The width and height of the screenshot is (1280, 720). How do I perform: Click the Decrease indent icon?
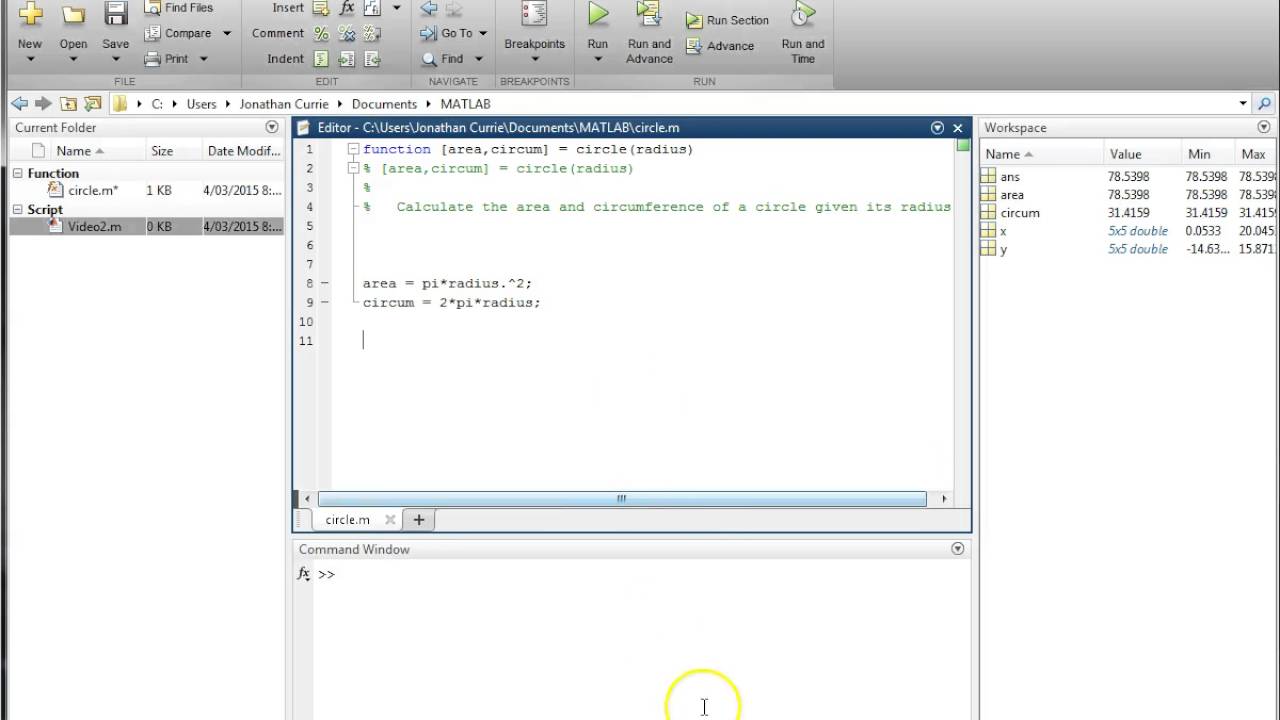(x=371, y=59)
